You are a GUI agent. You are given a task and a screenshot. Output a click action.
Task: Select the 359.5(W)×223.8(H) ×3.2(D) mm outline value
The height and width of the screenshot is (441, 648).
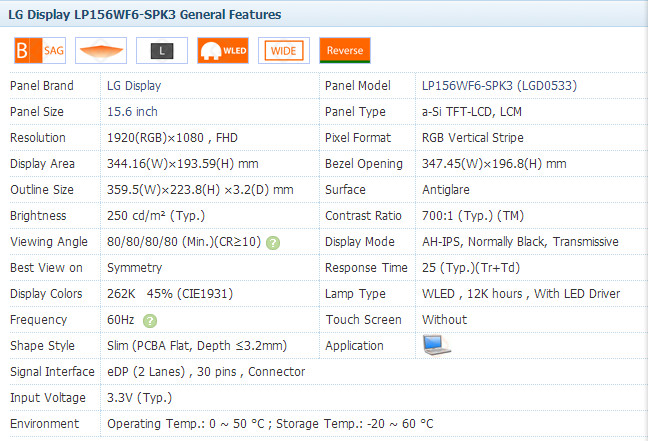coord(200,190)
